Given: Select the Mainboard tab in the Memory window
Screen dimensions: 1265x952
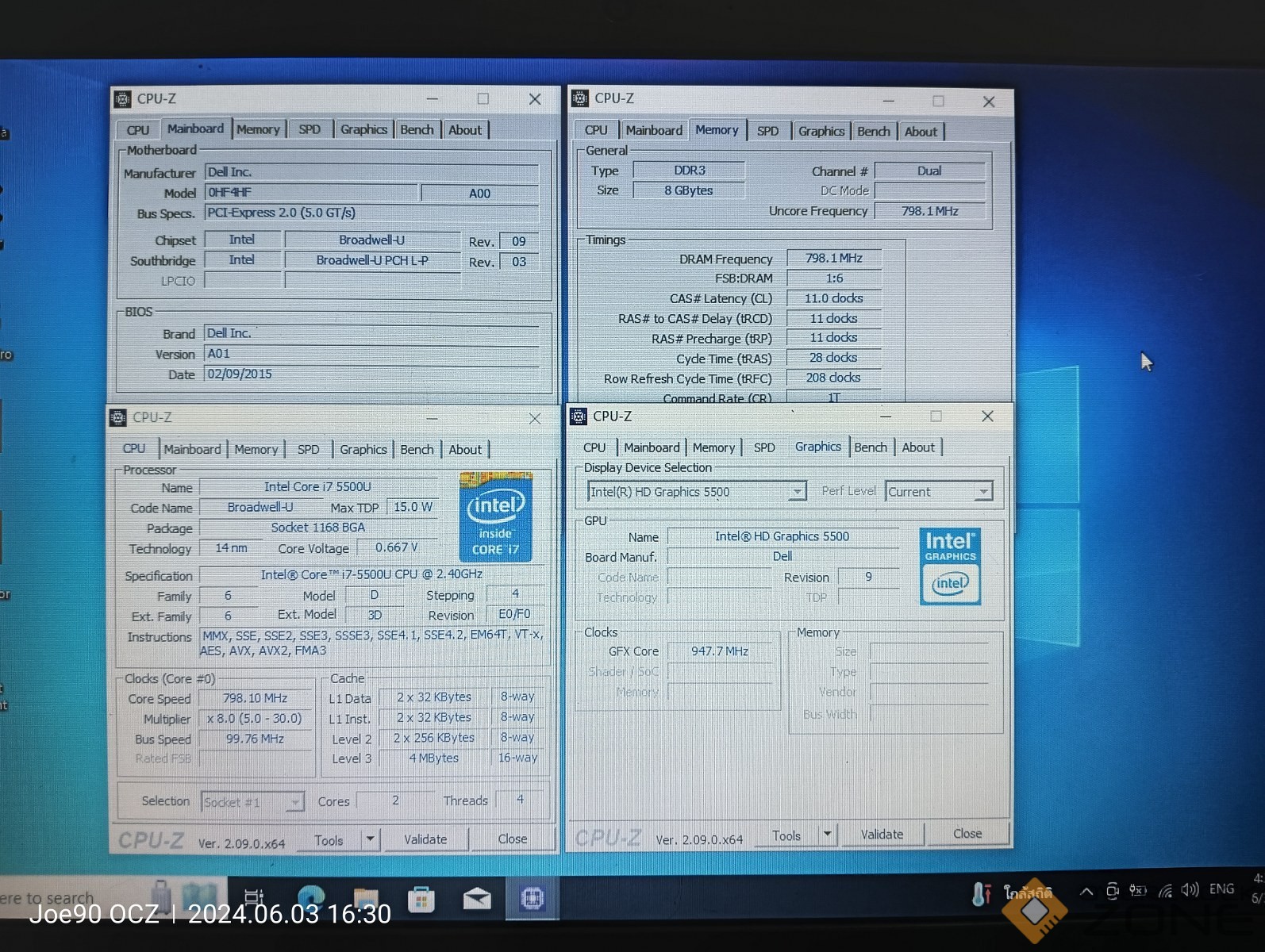Looking at the screenshot, I should (653, 131).
